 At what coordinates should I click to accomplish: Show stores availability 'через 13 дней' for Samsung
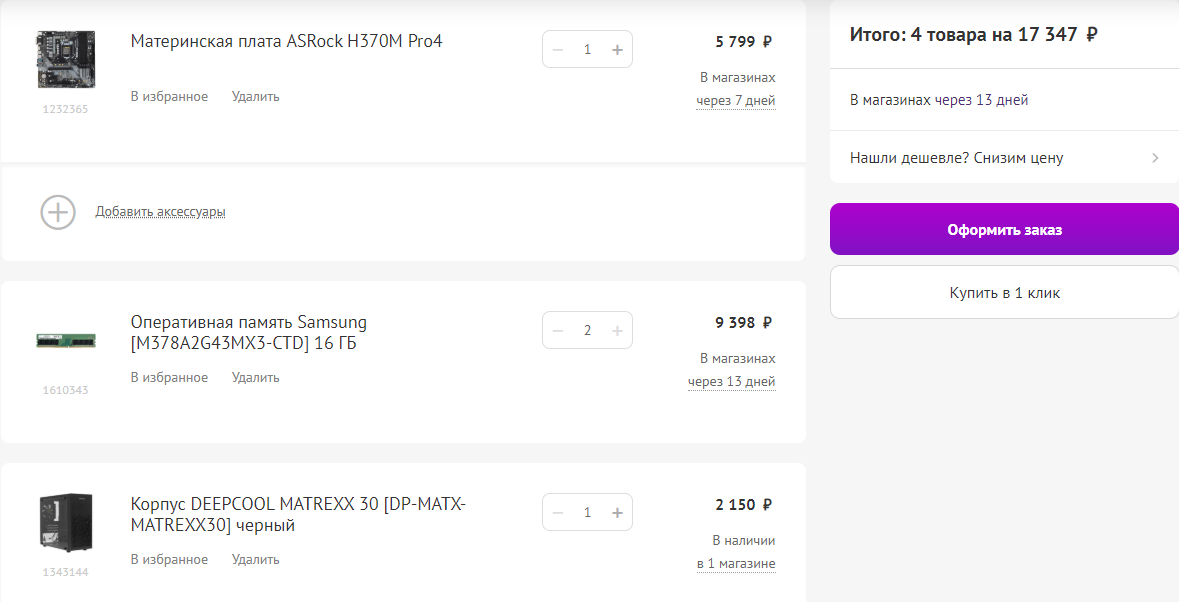coord(731,382)
